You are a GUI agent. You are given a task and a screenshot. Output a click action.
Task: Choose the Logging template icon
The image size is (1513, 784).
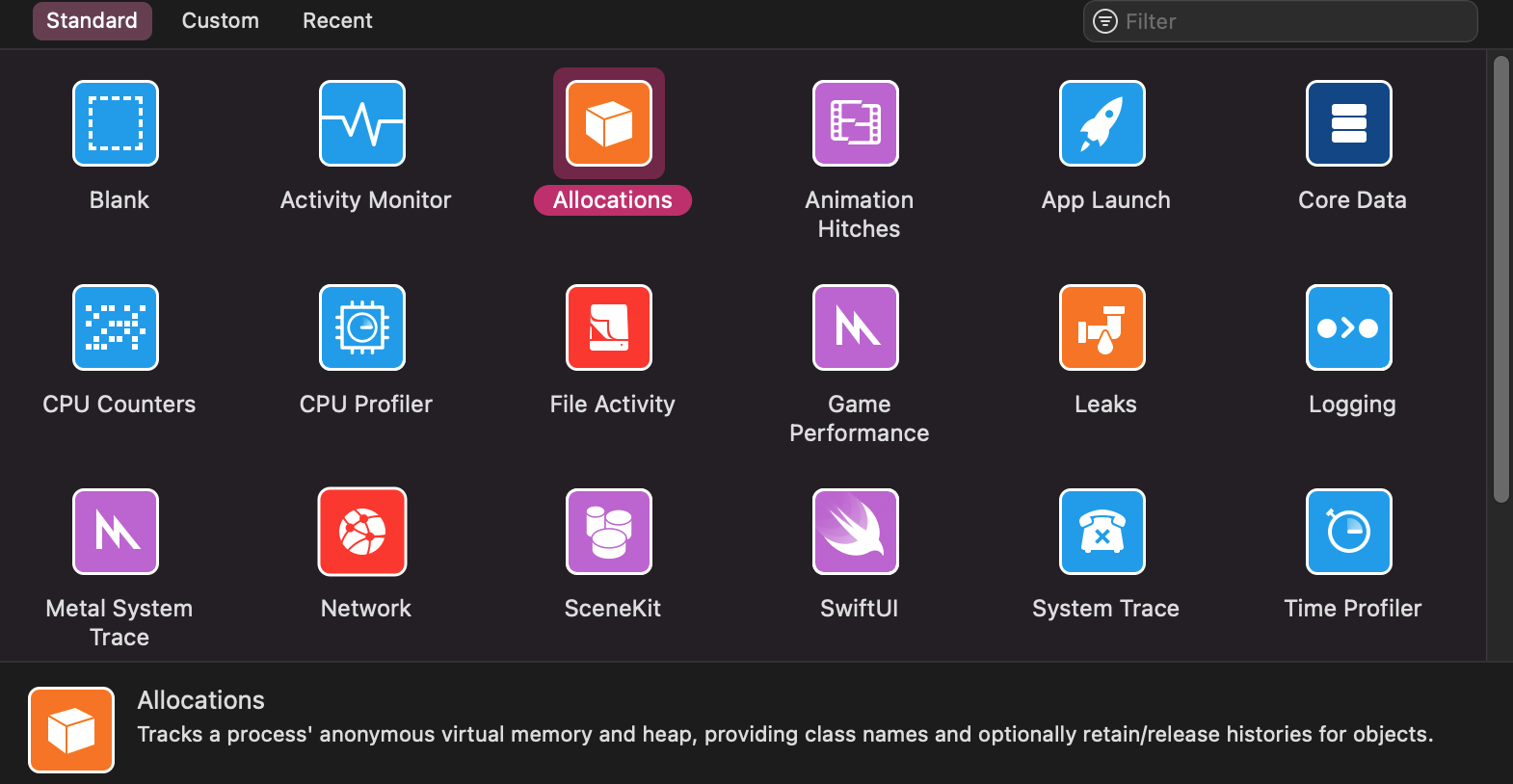[x=1349, y=327]
